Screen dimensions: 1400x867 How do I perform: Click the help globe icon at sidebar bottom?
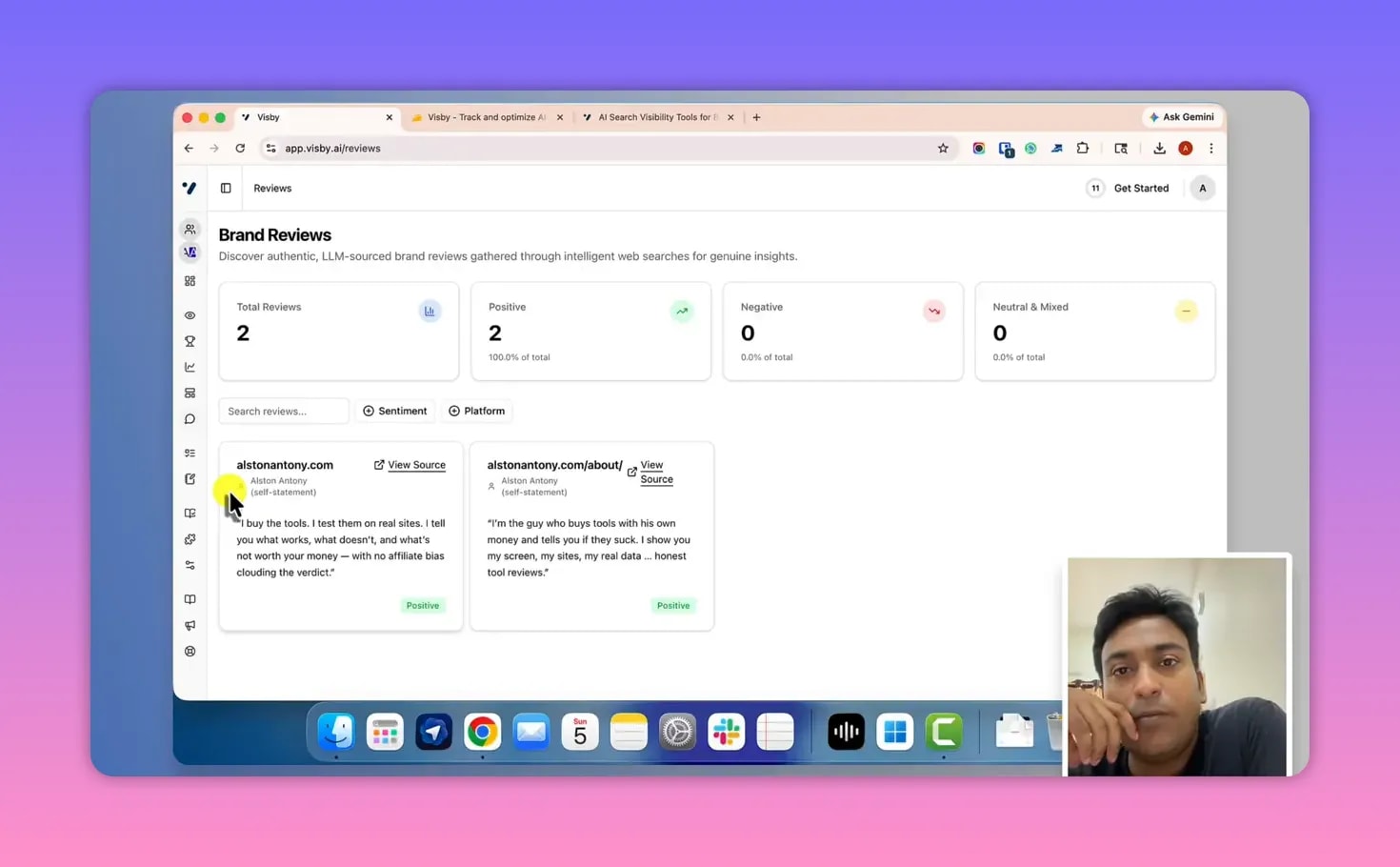[x=190, y=651]
